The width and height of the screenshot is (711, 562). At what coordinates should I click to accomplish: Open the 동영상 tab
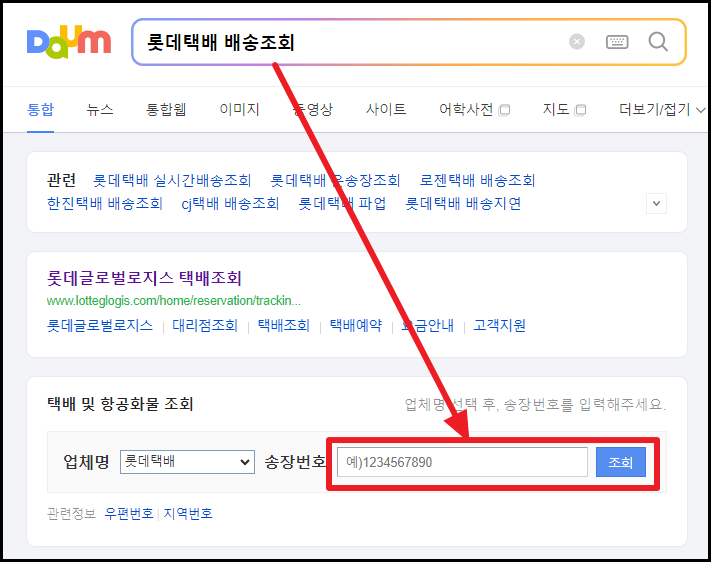312,109
